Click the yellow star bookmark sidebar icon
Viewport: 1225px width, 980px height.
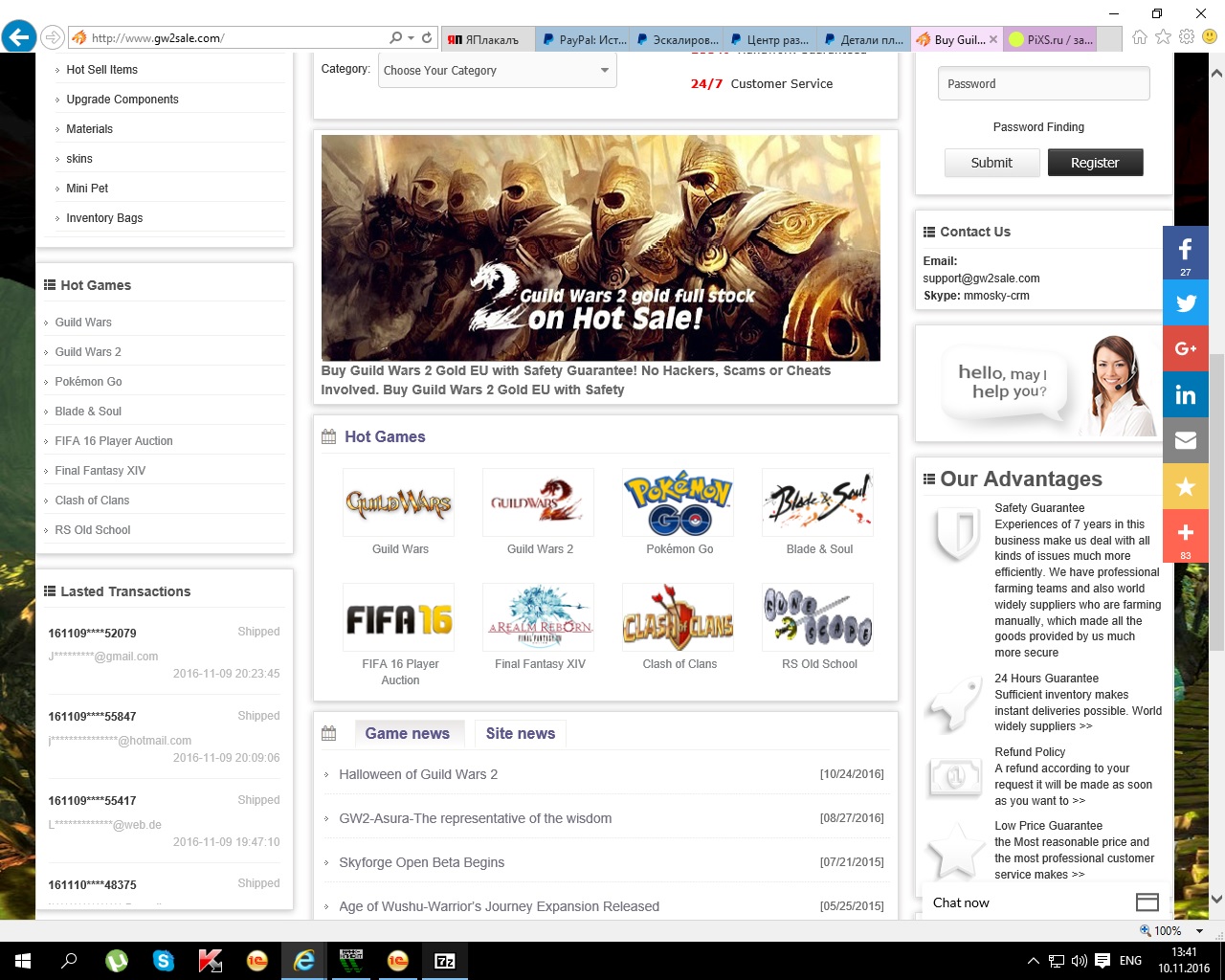(x=1185, y=486)
